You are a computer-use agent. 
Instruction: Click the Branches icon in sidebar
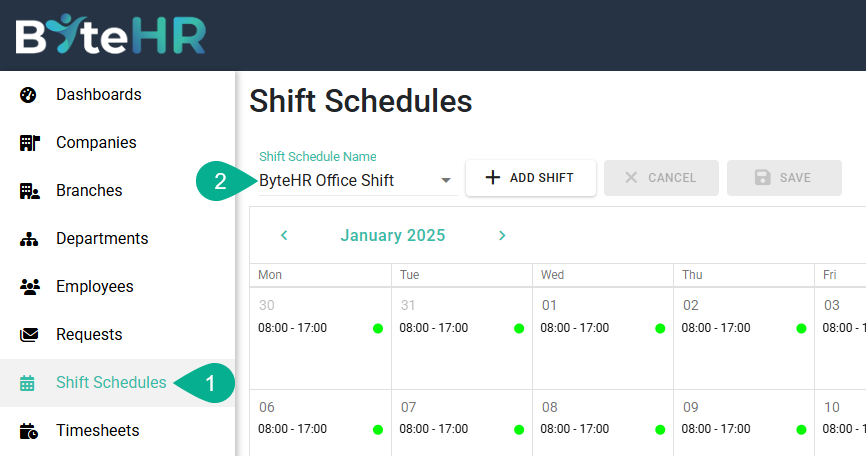(x=28, y=191)
